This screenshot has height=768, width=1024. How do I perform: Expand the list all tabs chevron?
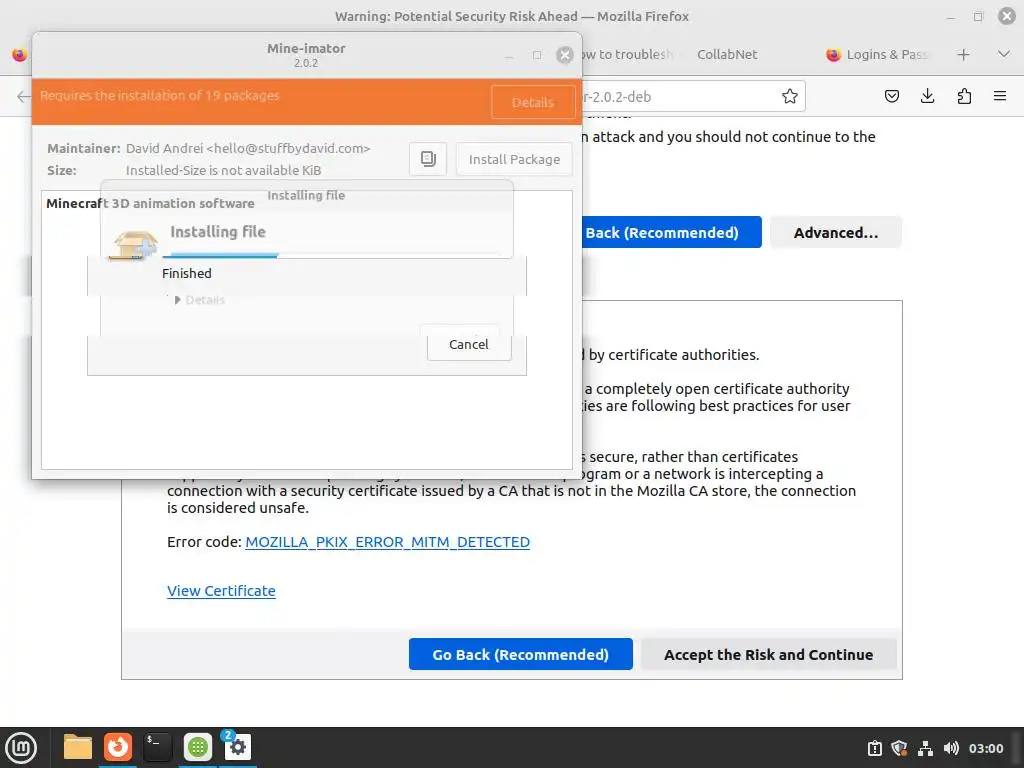(x=1004, y=54)
